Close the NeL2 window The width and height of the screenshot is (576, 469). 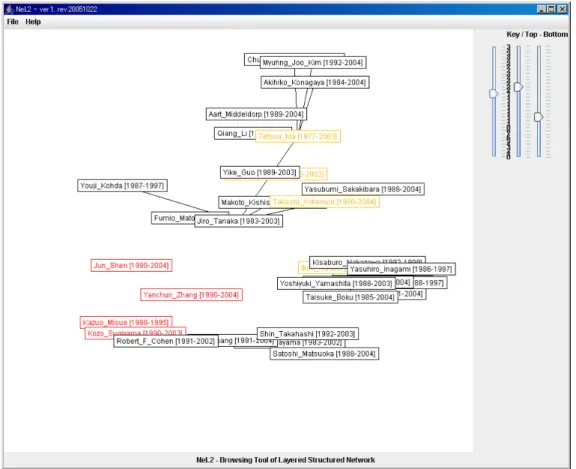point(562,9)
